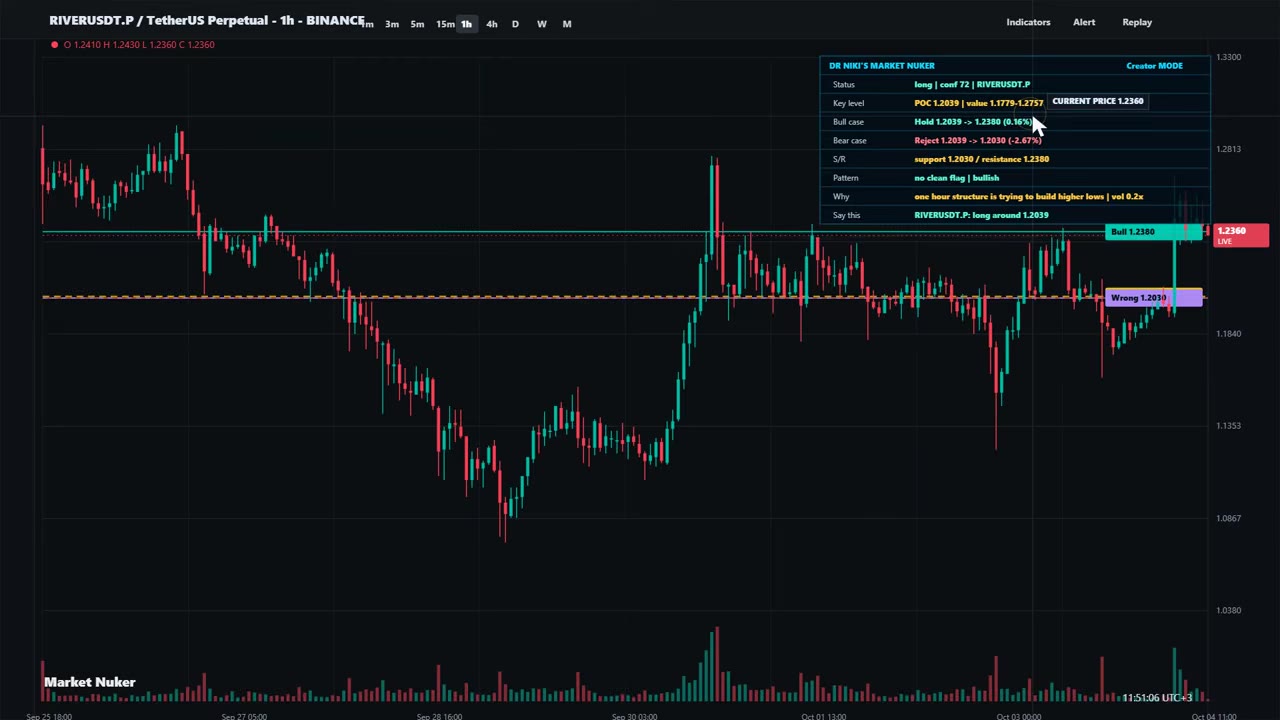The image size is (1280, 720).
Task: Click the 11:51:06 UTC+3 clock
Action: (x=1156, y=698)
